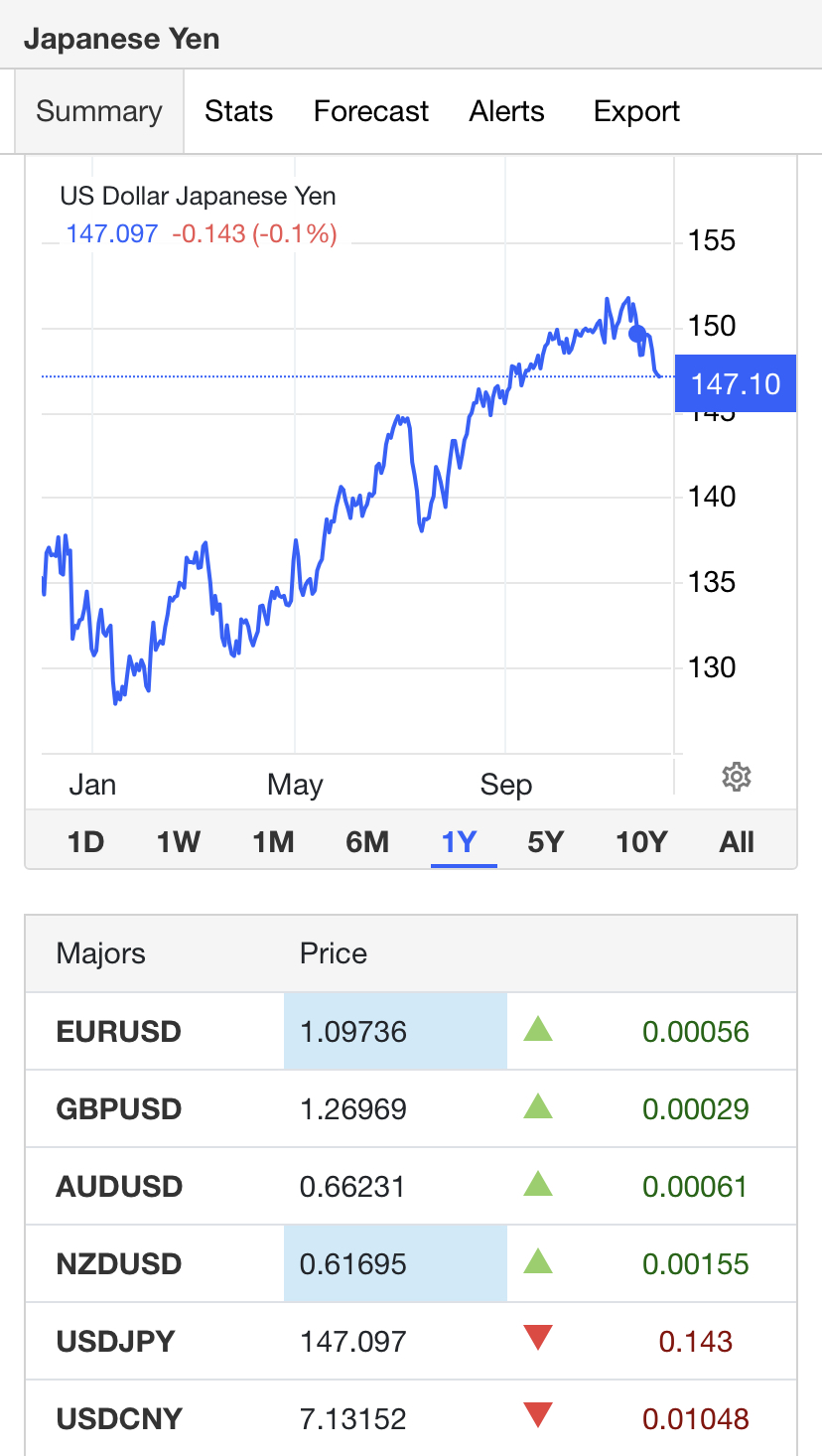Open the AUDUSD currency pair
The width and height of the screenshot is (822, 1456).
(x=119, y=1186)
